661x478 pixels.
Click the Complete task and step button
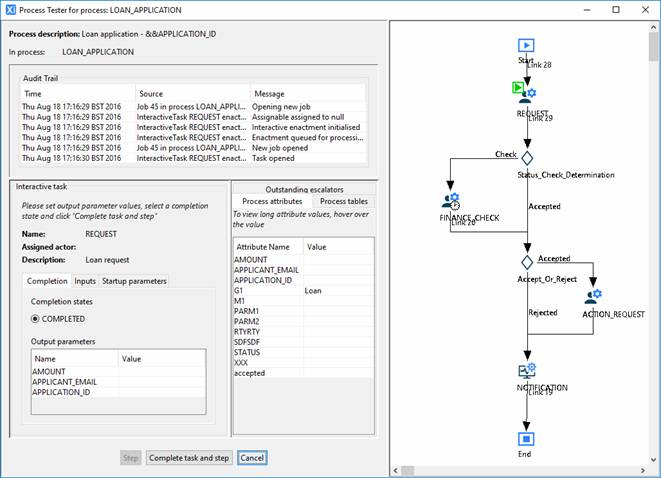click(x=189, y=458)
